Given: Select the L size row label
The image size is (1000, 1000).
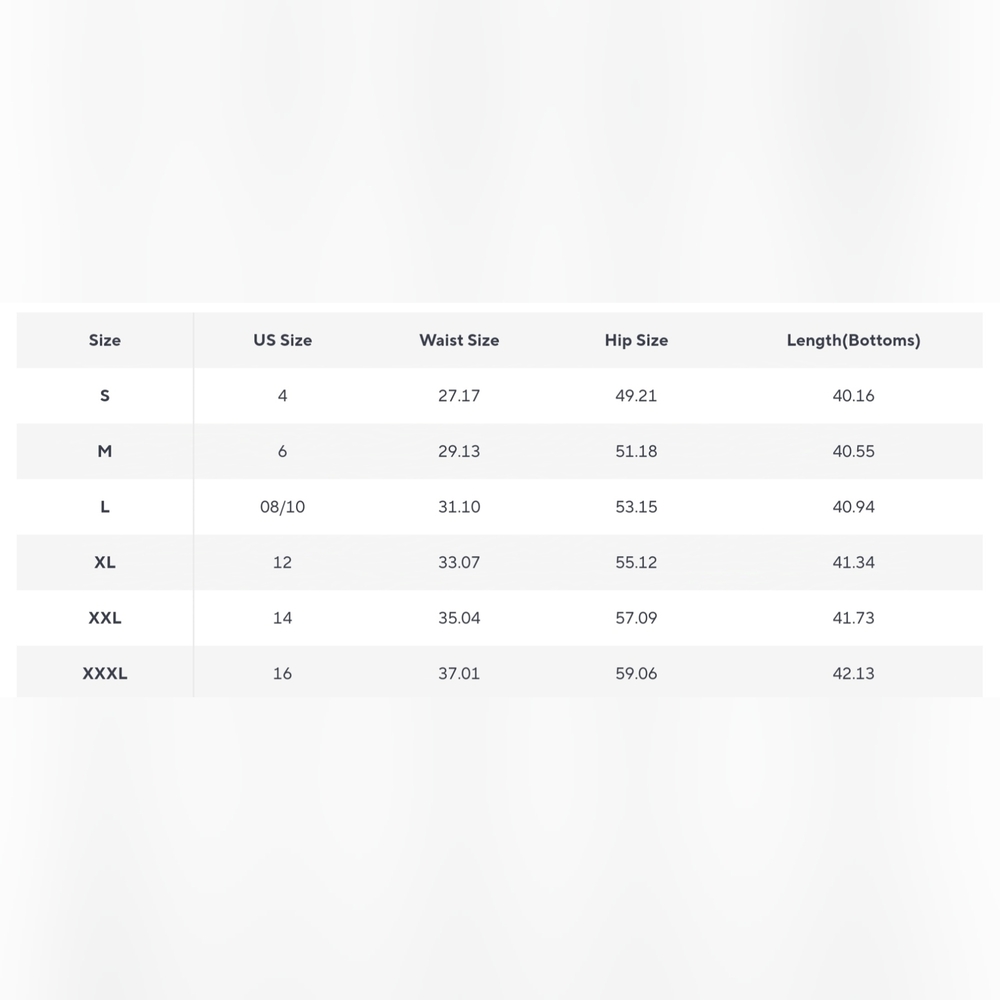Looking at the screenshot, I should (105, 507).
